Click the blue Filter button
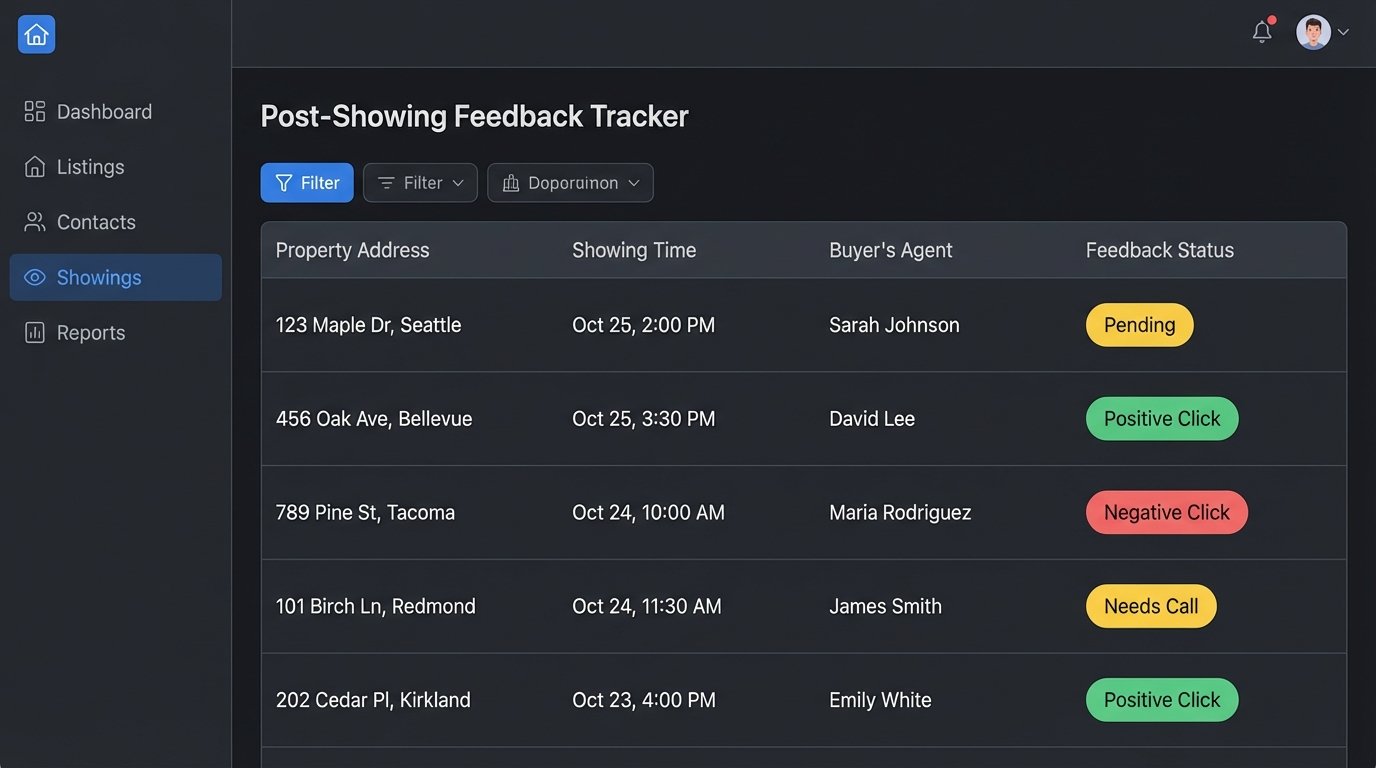This screenshot has width=1376, height=768. pyautogui.click(x=307, y=183)
